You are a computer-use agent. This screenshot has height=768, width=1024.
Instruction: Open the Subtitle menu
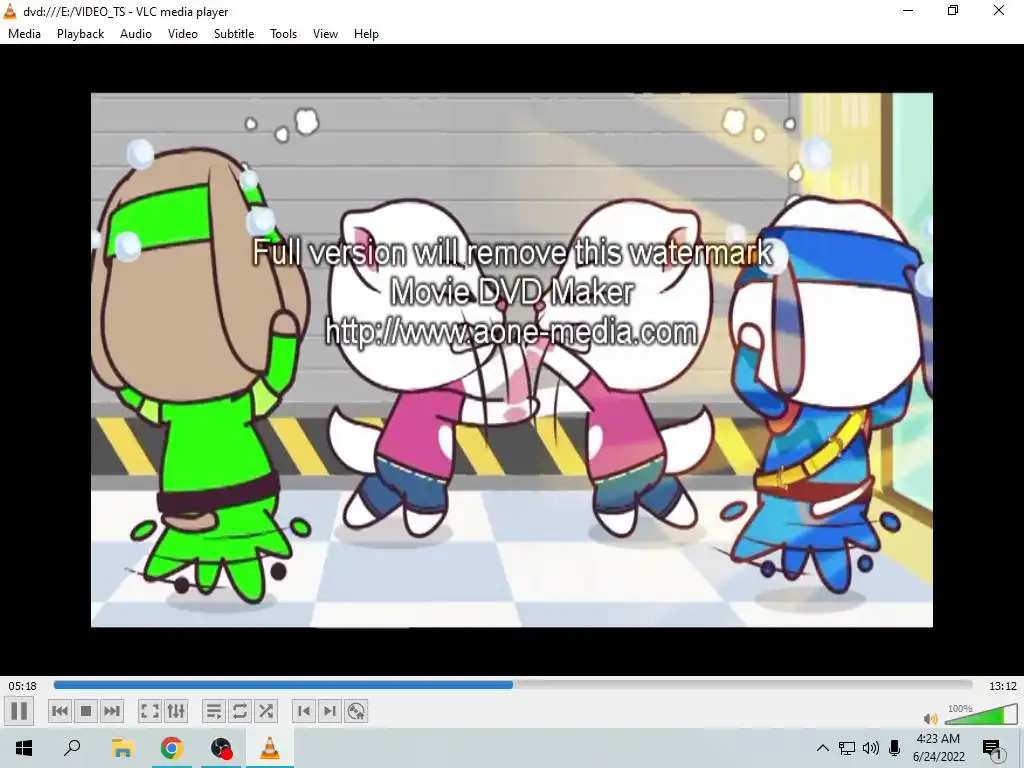tap(234, 34)
